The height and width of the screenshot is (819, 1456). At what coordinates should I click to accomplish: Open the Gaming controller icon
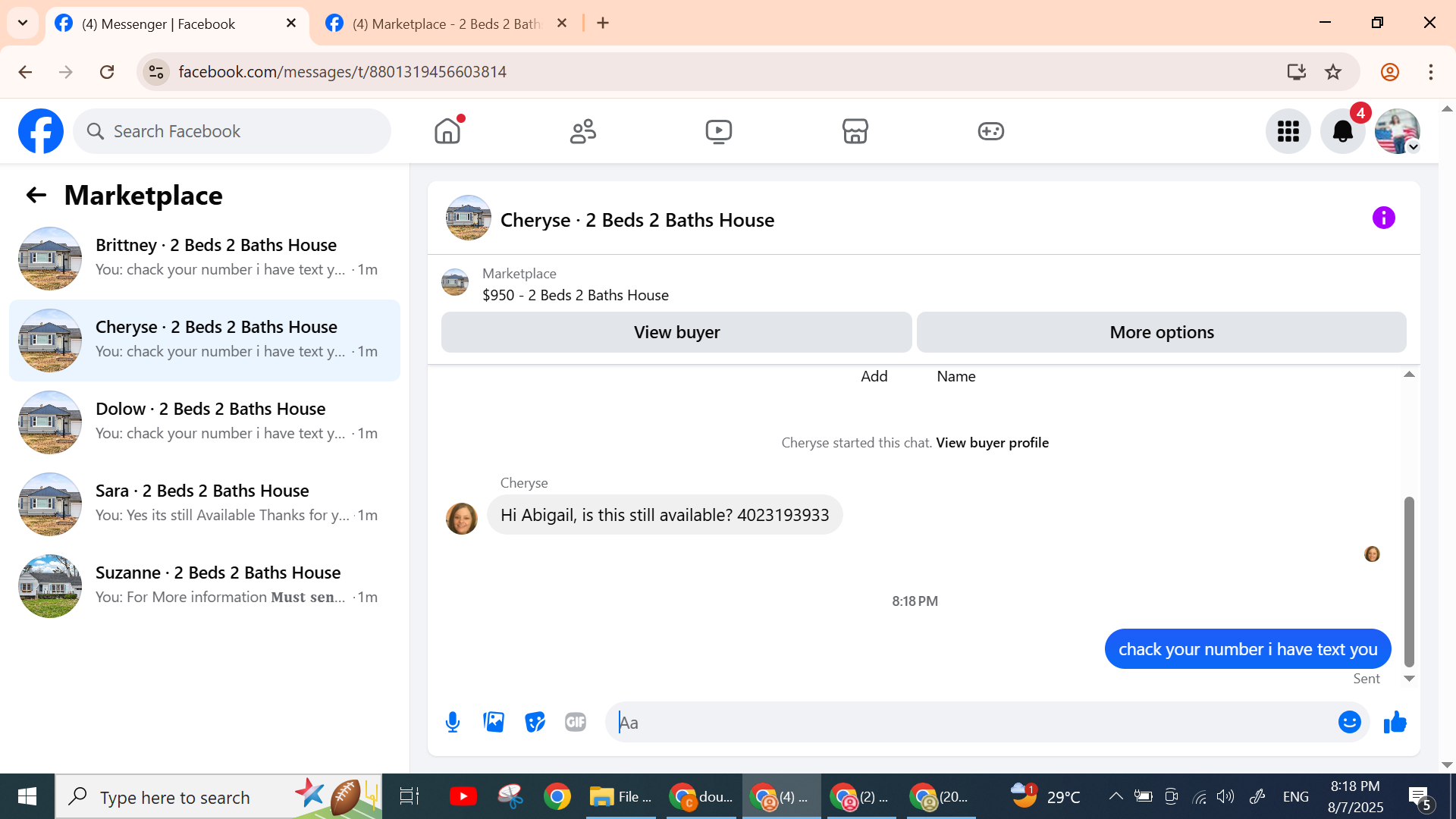click(x=990, y=131)
